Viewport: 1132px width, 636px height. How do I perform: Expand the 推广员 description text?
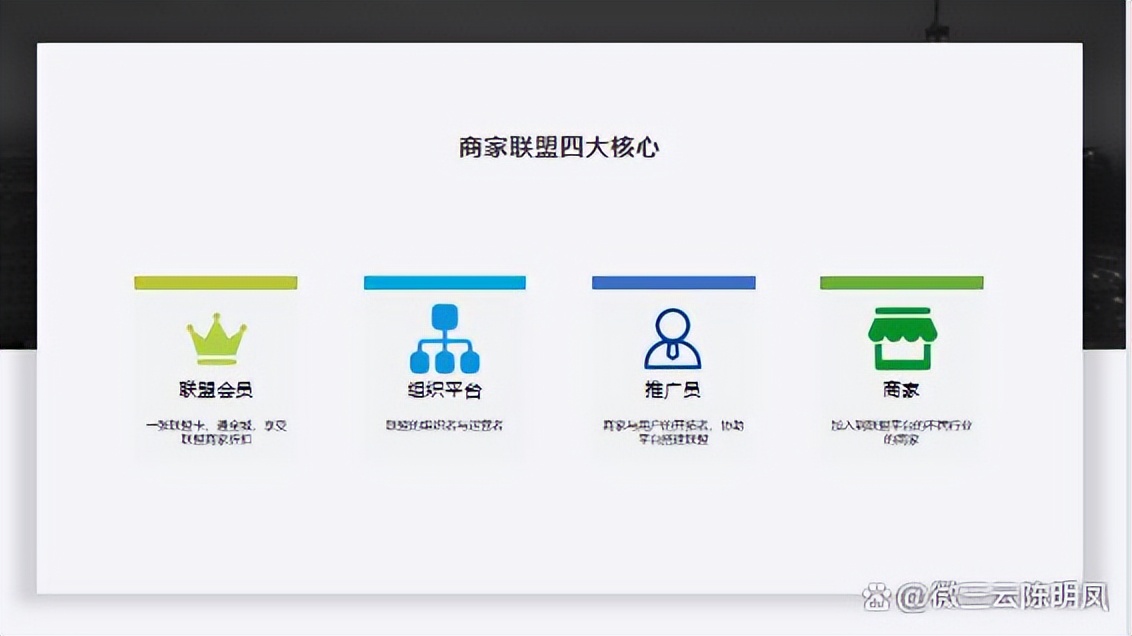click(x=673, y=430)
